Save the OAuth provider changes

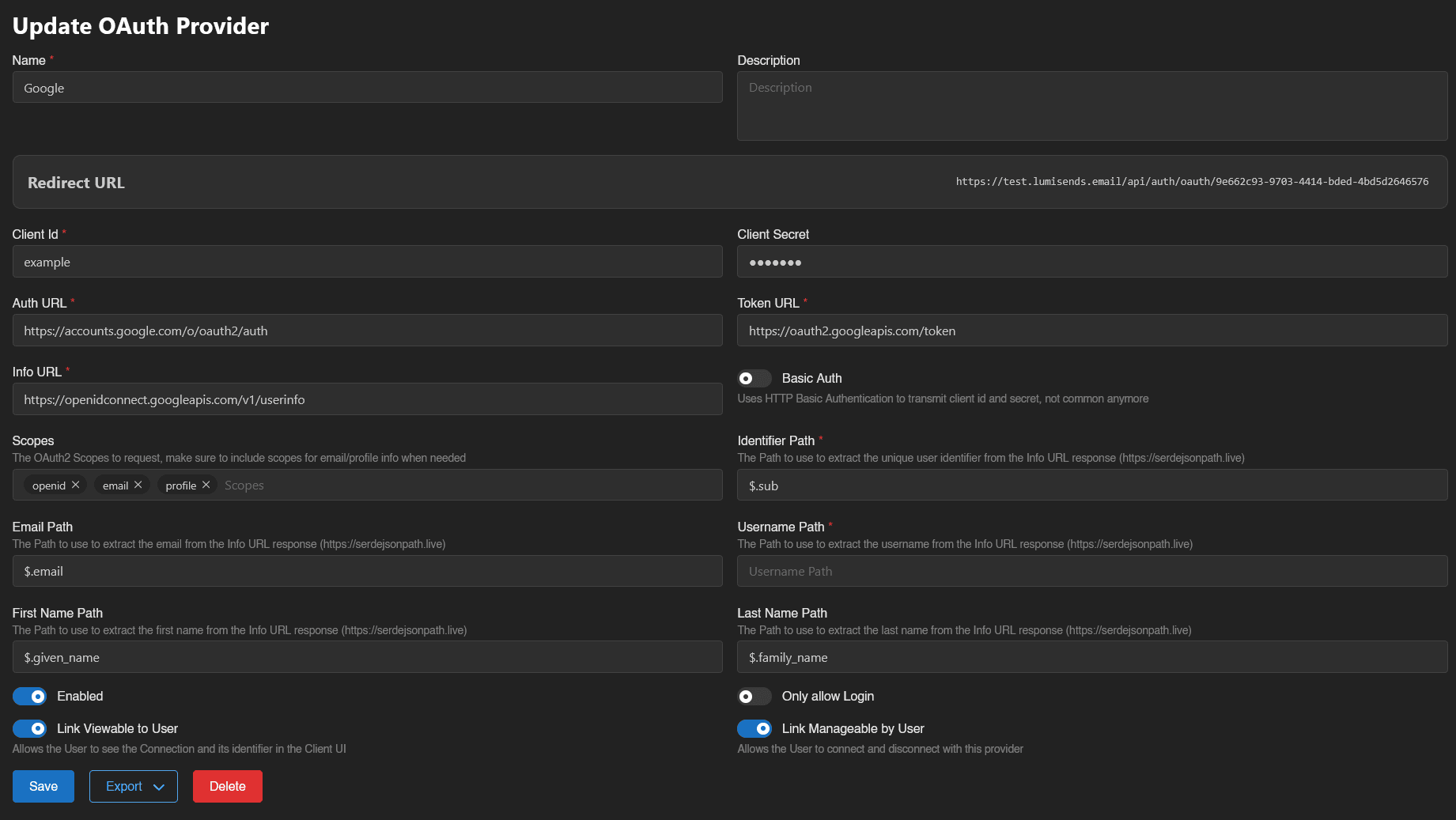click(43, 786)
